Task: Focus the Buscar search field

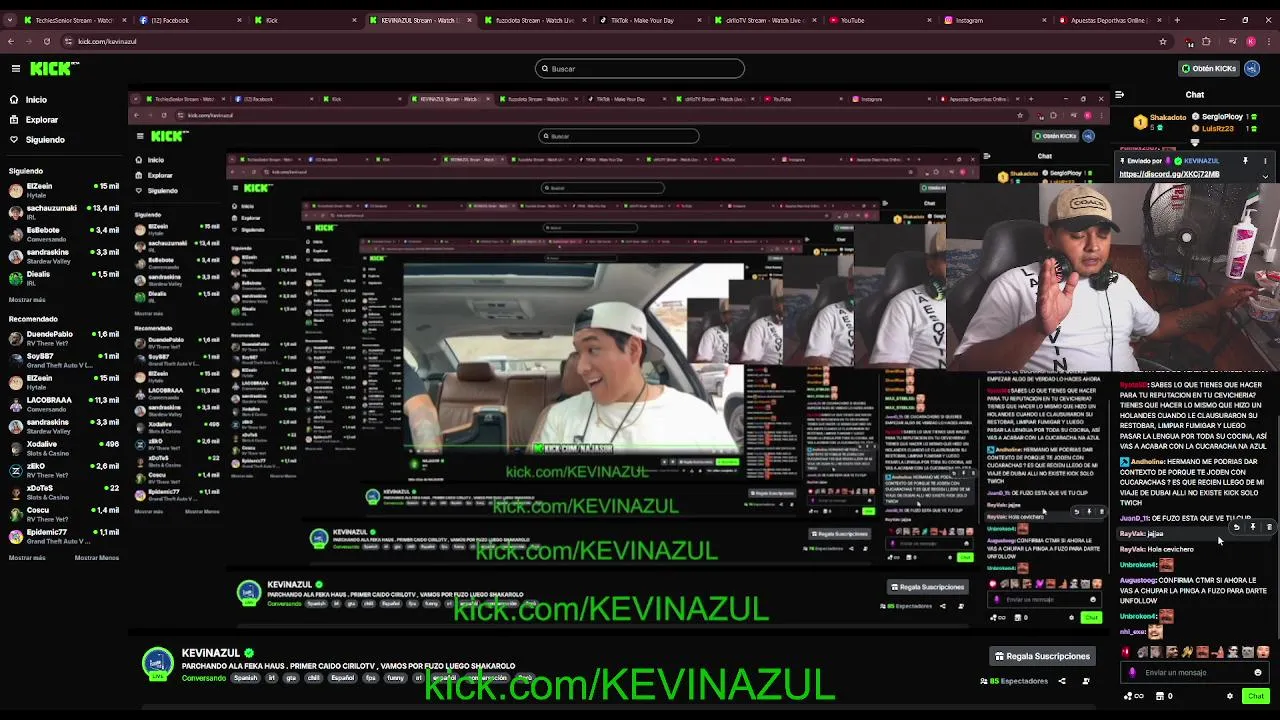Action: tap(640, 69)
